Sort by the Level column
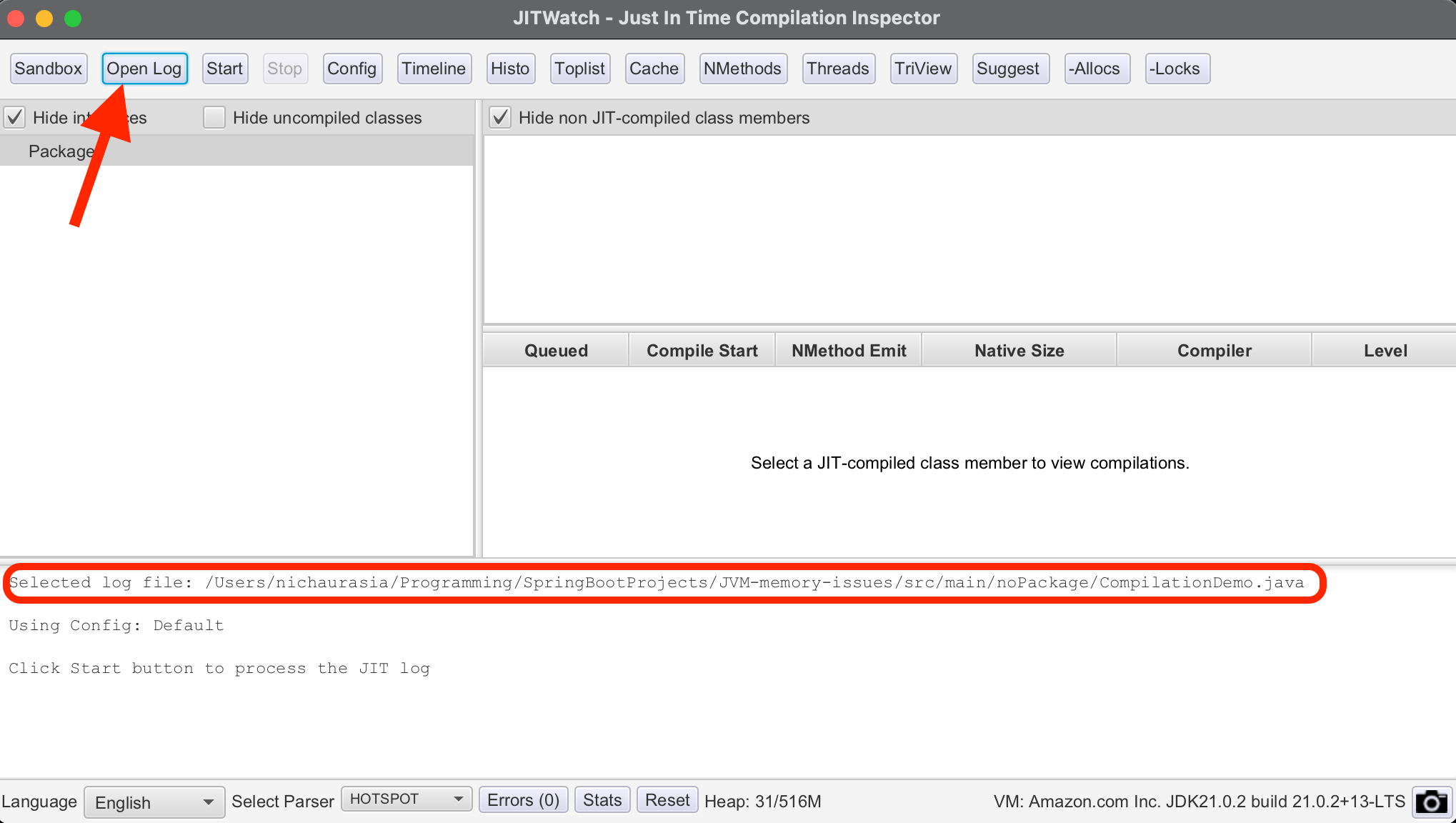1456x823 pixels. tap(1385, 350)
